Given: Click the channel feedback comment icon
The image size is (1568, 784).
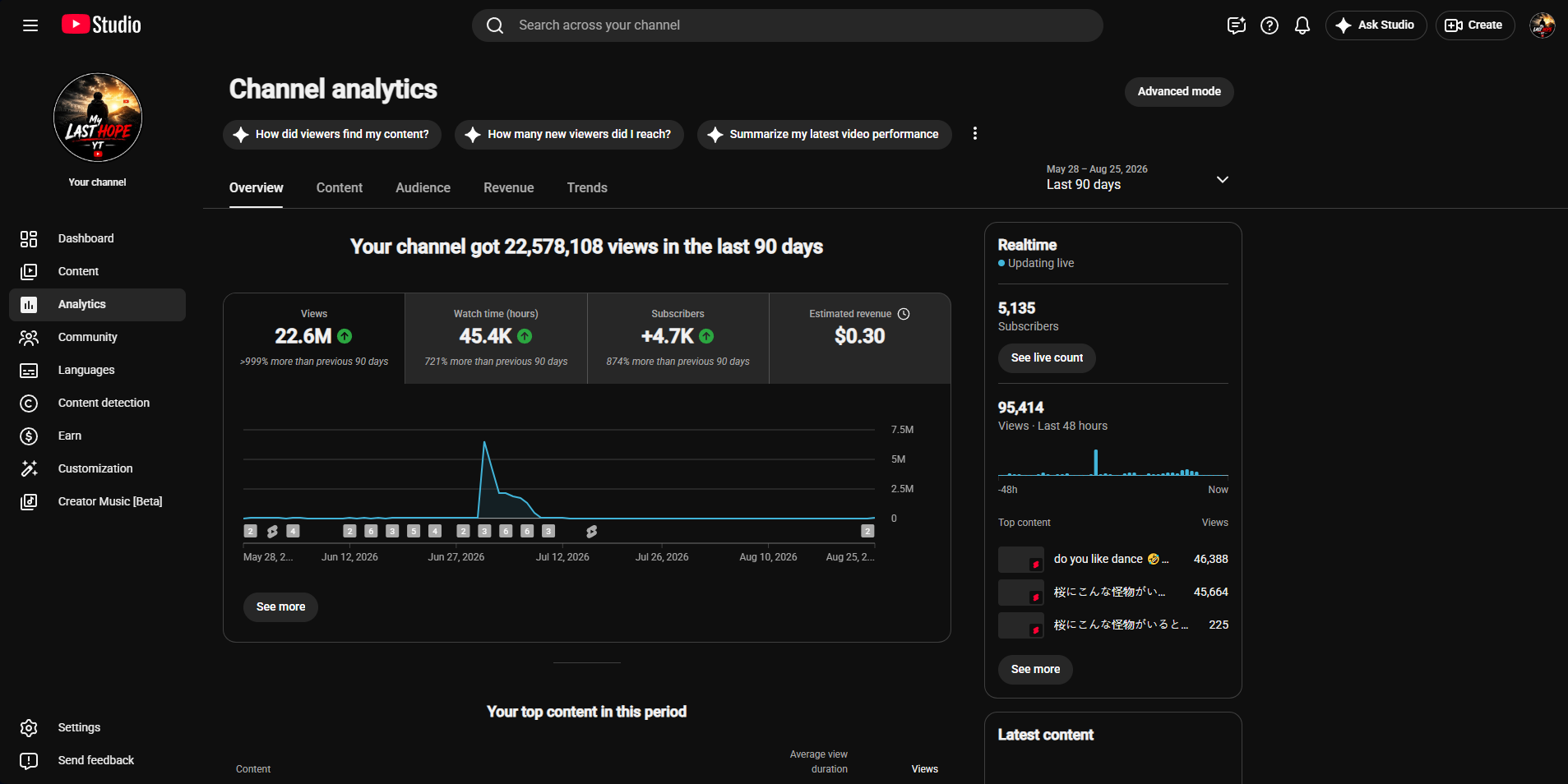Looking at the screenshot, I should (x=1237, y=25).
